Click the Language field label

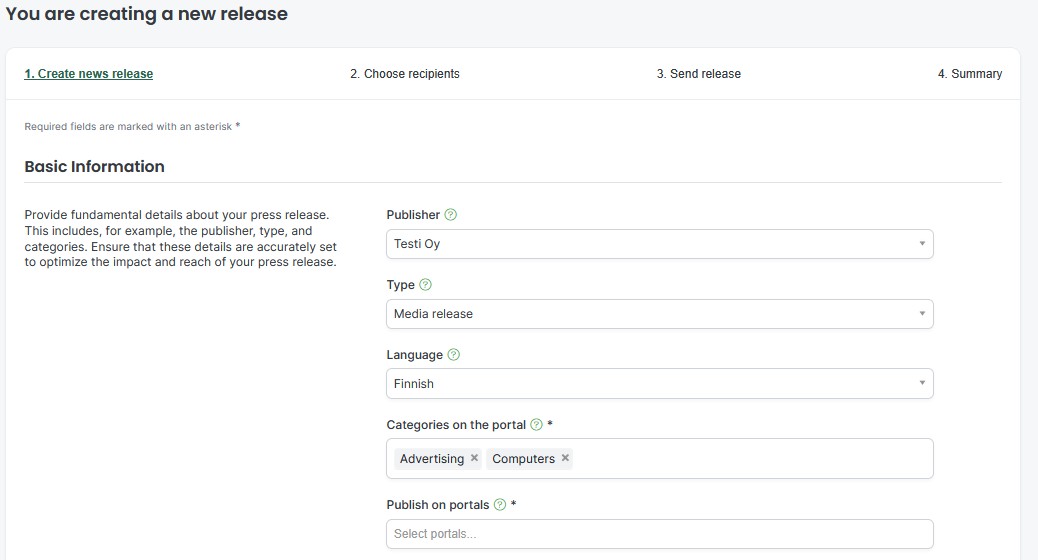click(x=414, y=355)
